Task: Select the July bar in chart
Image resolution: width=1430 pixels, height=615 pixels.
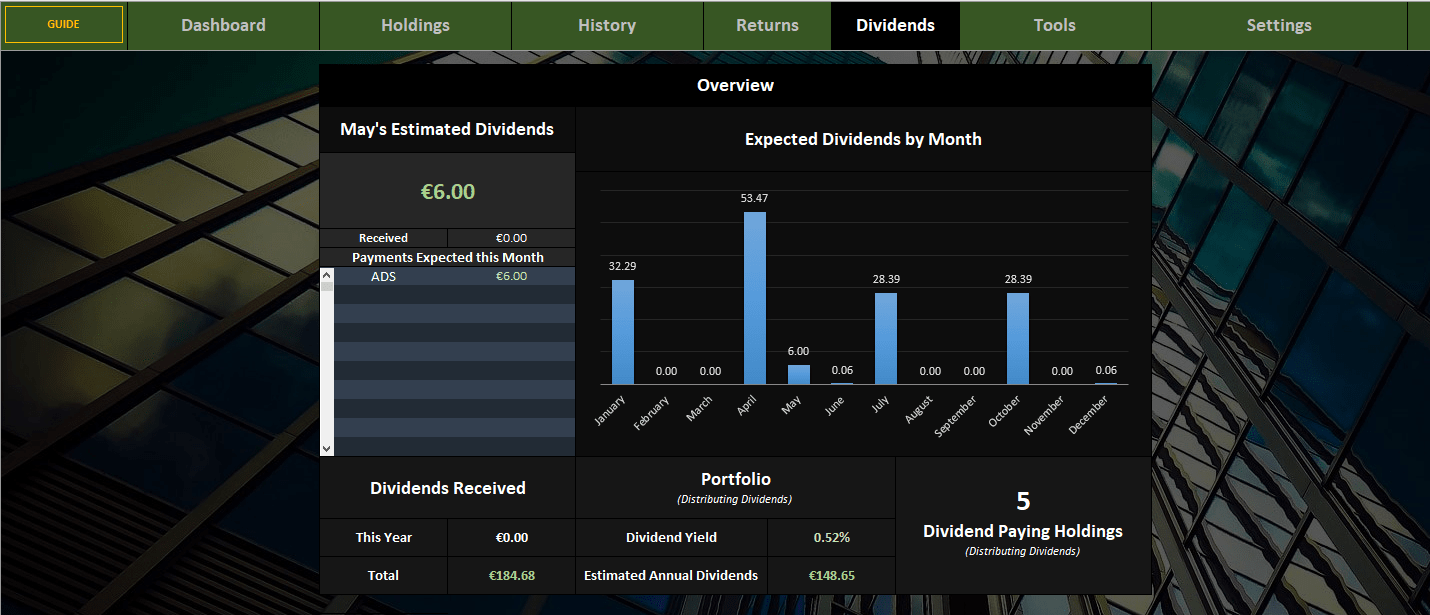Action: click(x=886, y=338)
